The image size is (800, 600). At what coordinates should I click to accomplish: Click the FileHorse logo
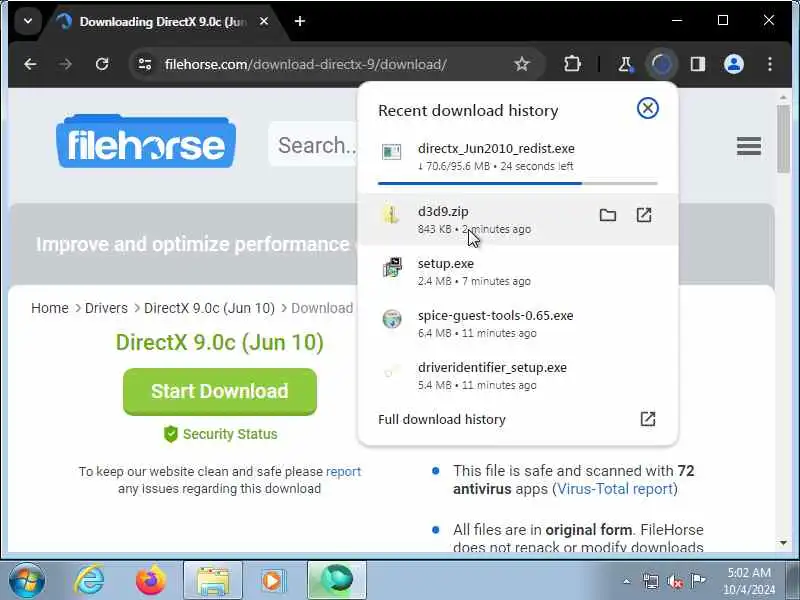pyautogui.click(x=146, y=141)
